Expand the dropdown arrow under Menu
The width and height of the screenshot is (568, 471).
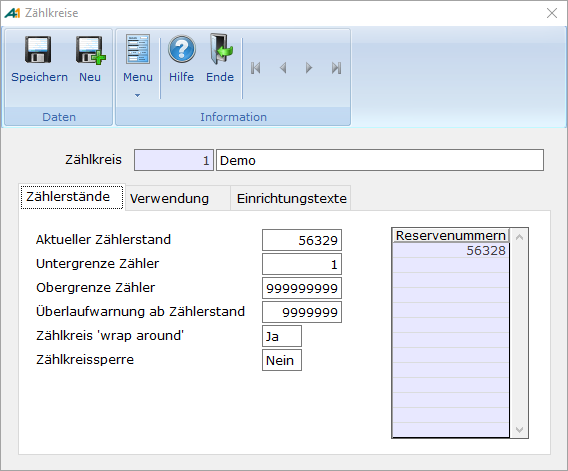point(137,96)
